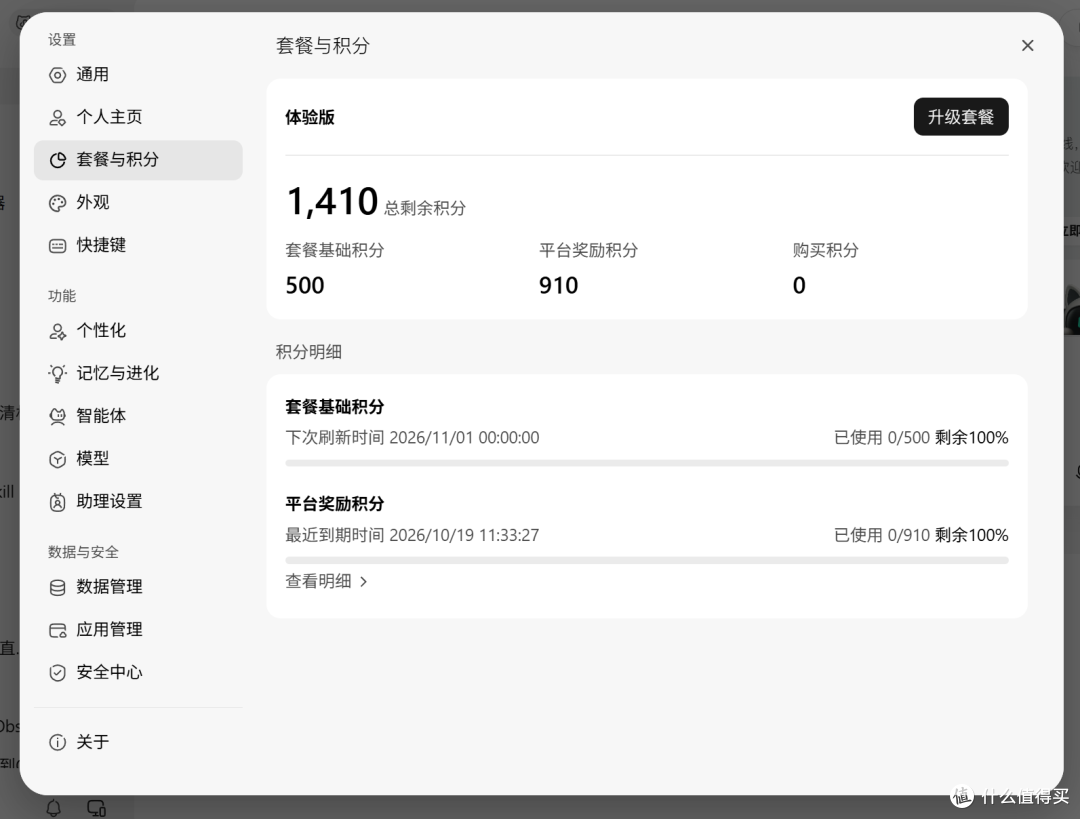Click the 安全中心 shield icon

58,673
